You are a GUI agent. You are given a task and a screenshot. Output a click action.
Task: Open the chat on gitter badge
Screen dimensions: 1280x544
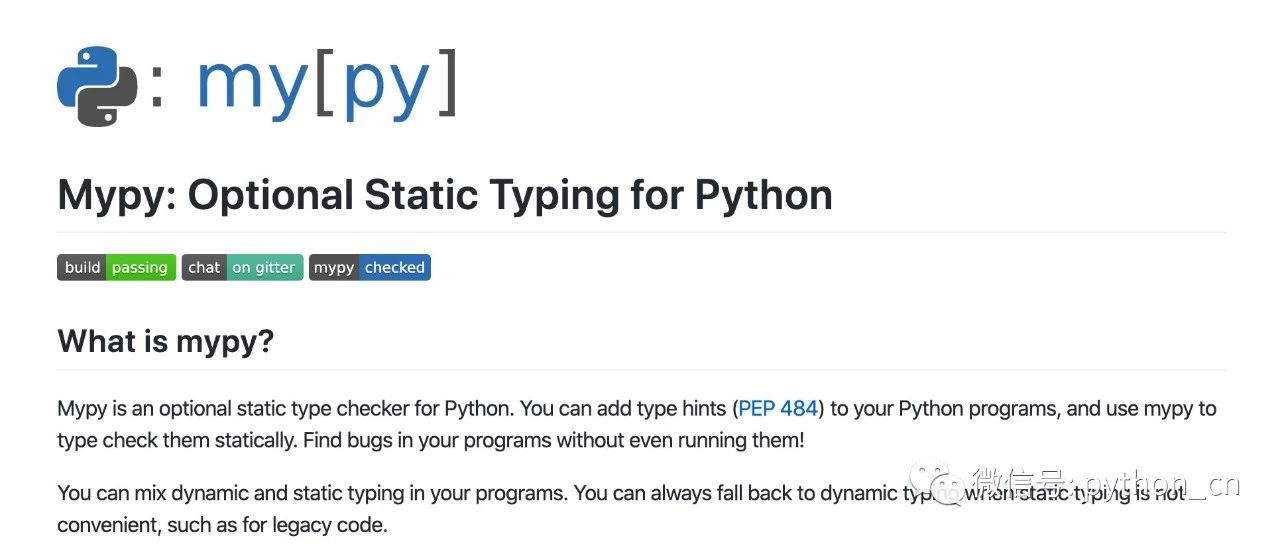click(242, 267)
